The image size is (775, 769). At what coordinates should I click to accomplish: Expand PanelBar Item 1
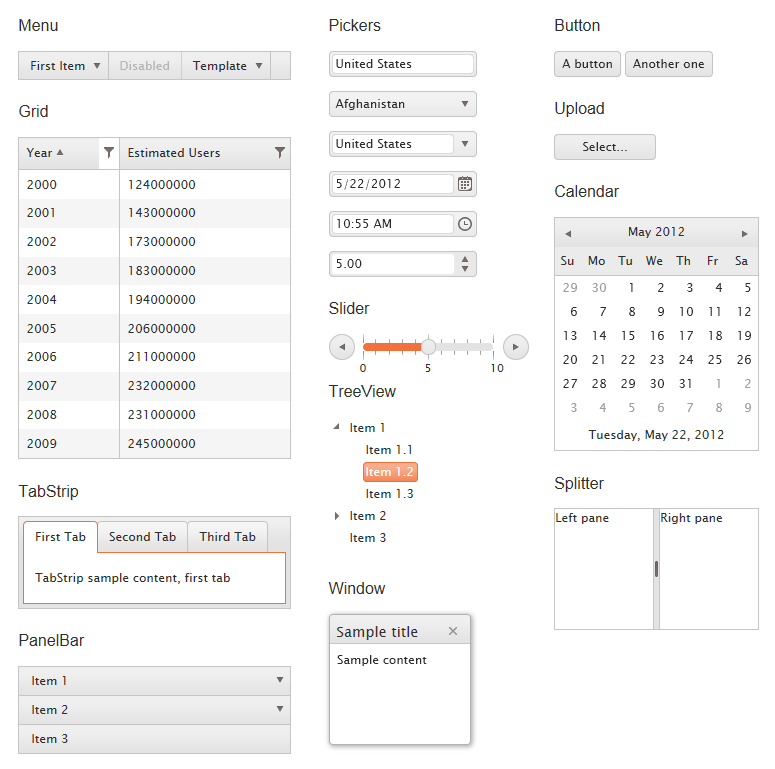pos(154,681)
